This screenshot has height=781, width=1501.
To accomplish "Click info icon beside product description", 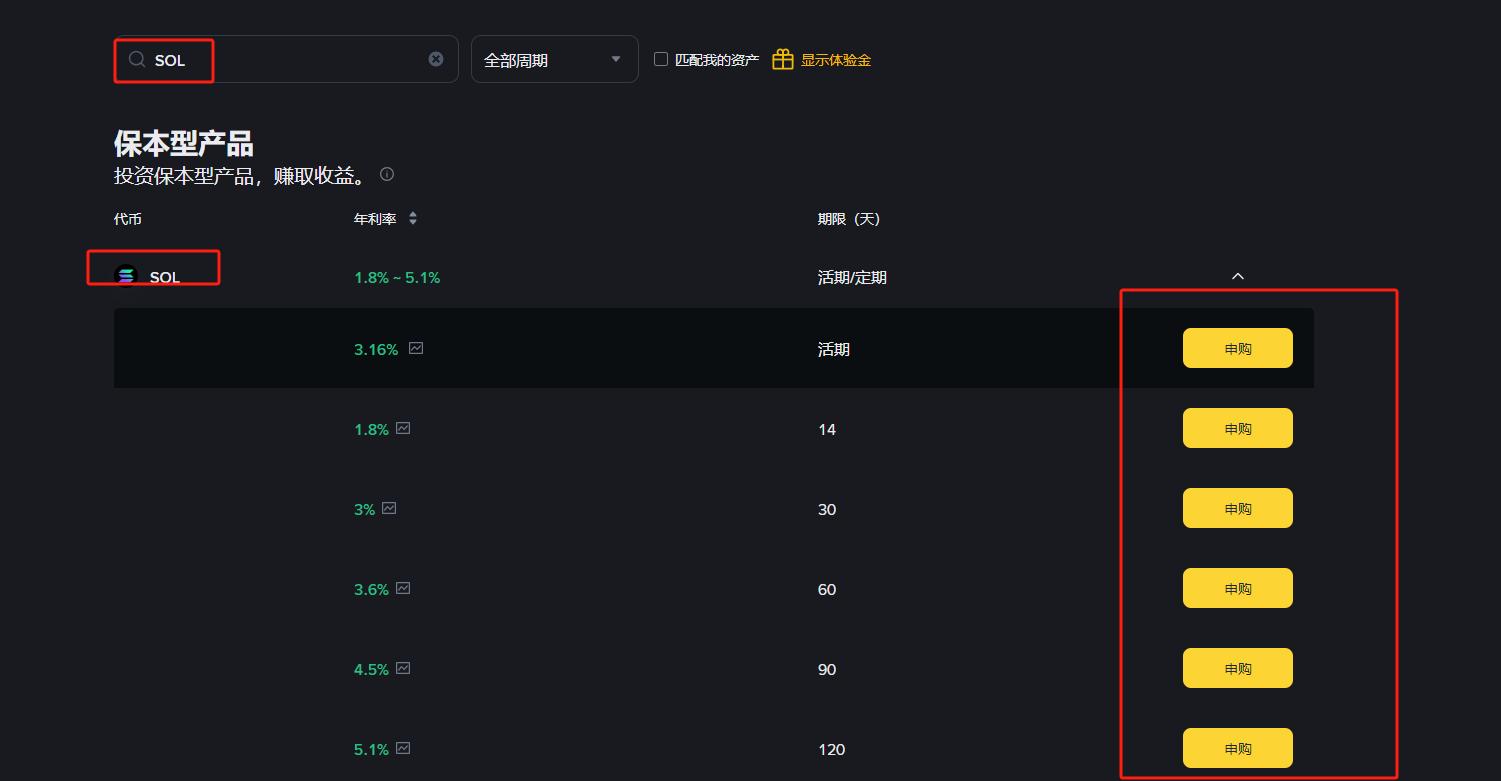I will point(387,175).
